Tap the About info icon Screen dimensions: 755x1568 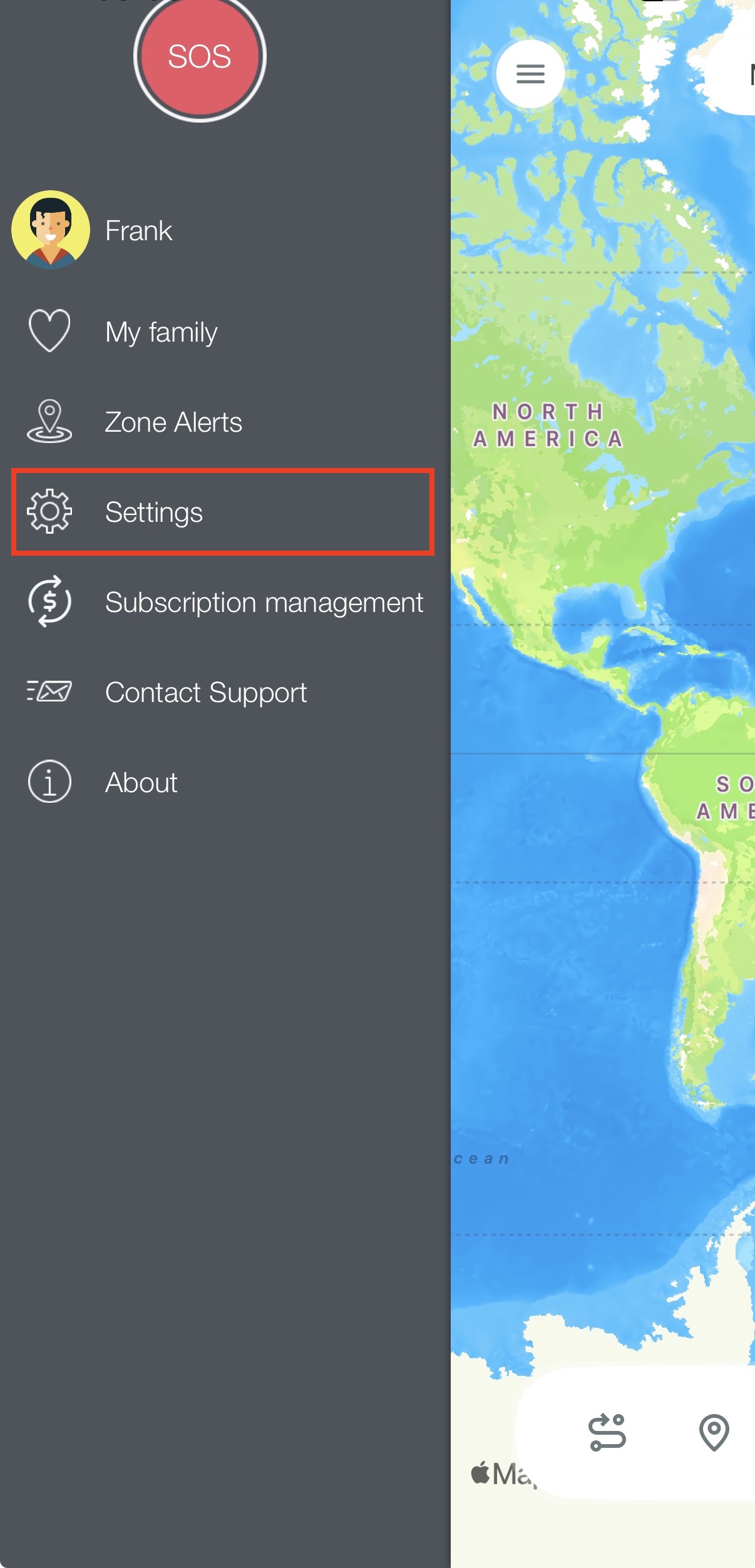coord(49,781)
